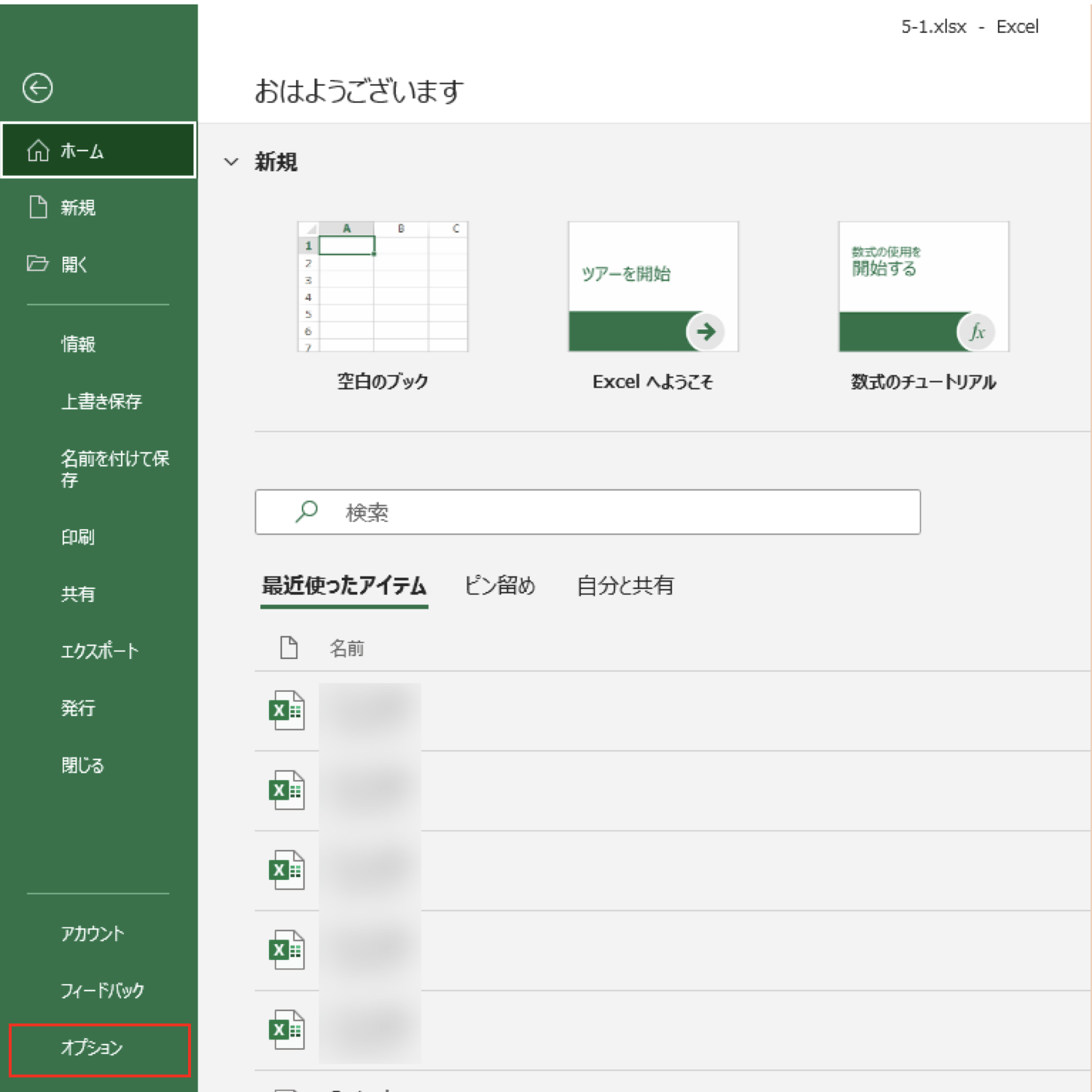The image size is (1092, 1092).
Task: Click the green arrow icon on tour card
Action: click(705, 332)
